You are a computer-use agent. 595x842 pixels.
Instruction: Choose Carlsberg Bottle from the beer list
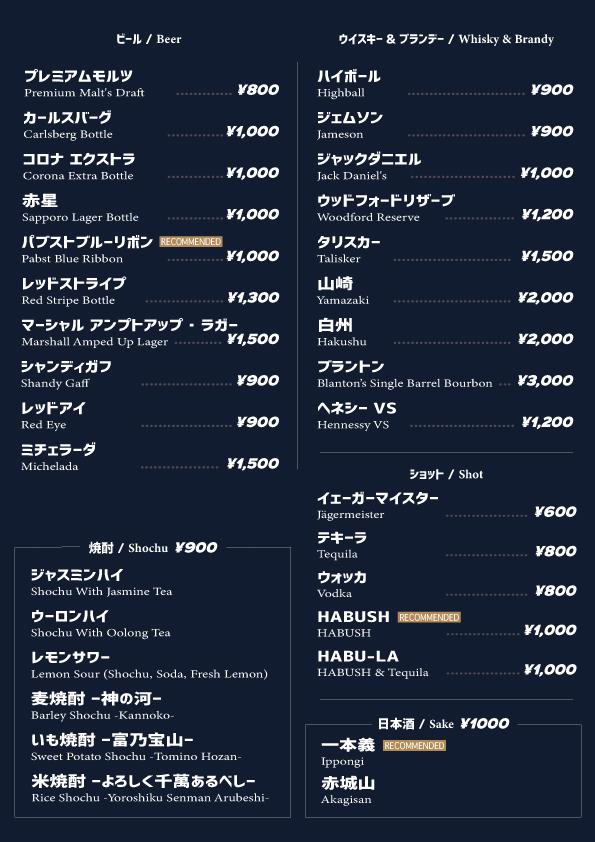coord(151,125)
